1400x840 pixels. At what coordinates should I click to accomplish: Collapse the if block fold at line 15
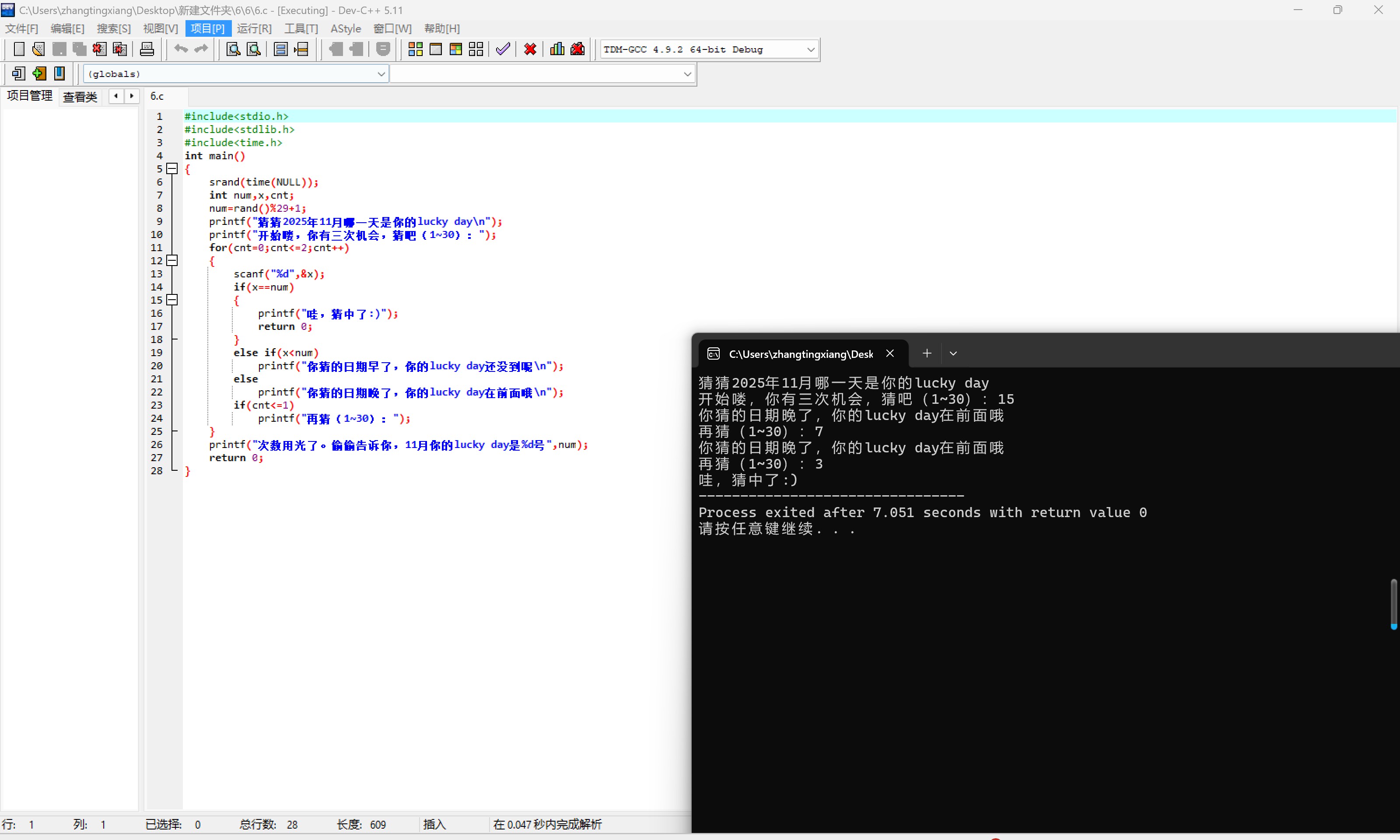click(x=173, y=300)
